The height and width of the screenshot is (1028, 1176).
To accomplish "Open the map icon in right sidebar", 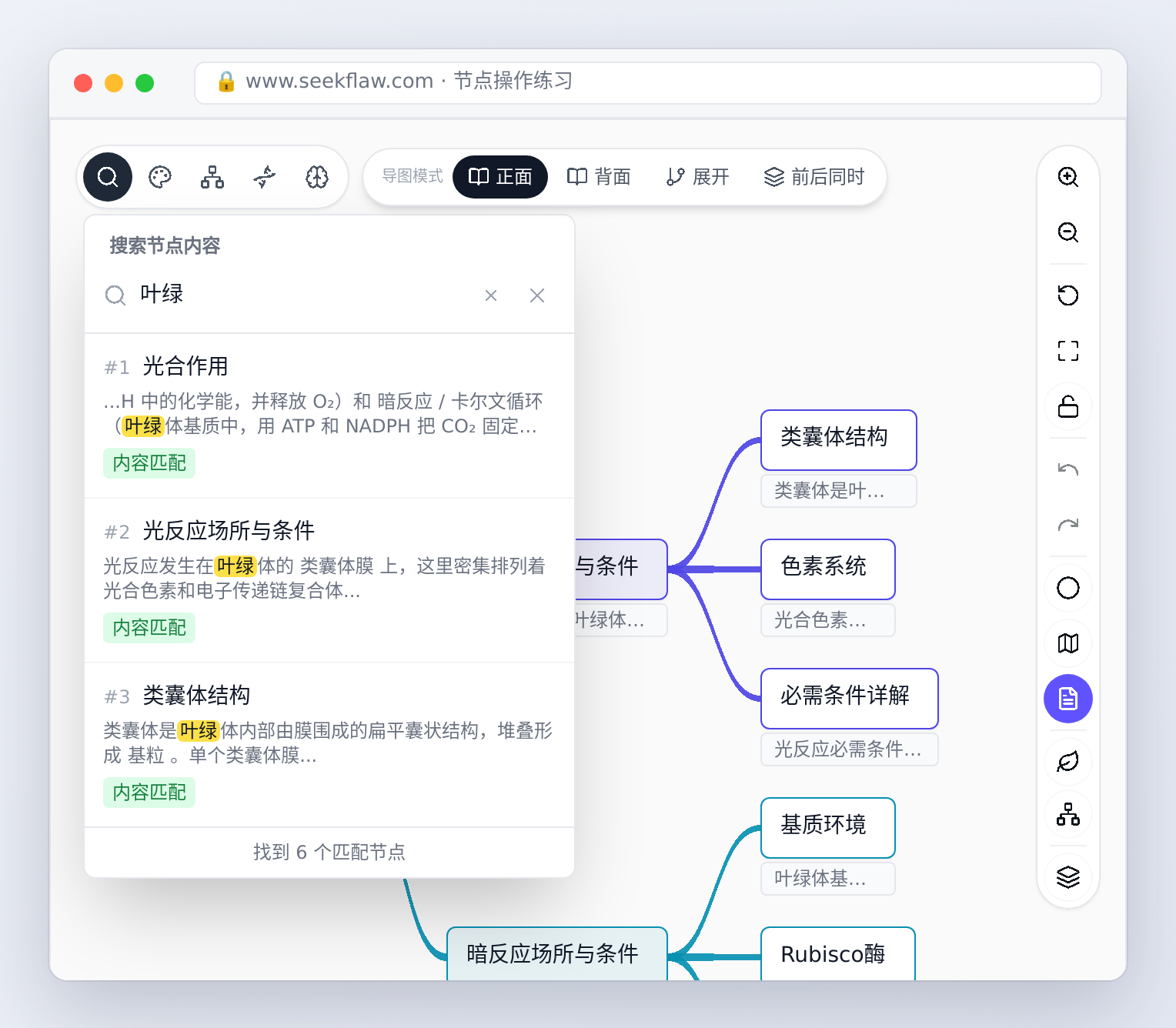I will tap(1068, 643).
